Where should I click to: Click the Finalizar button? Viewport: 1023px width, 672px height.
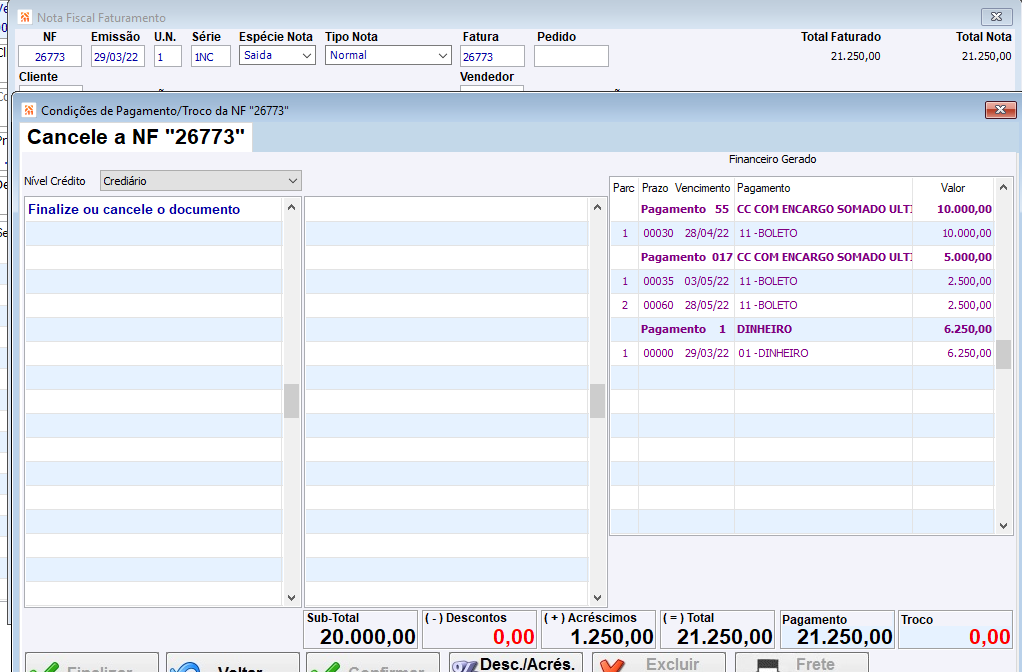92,662
